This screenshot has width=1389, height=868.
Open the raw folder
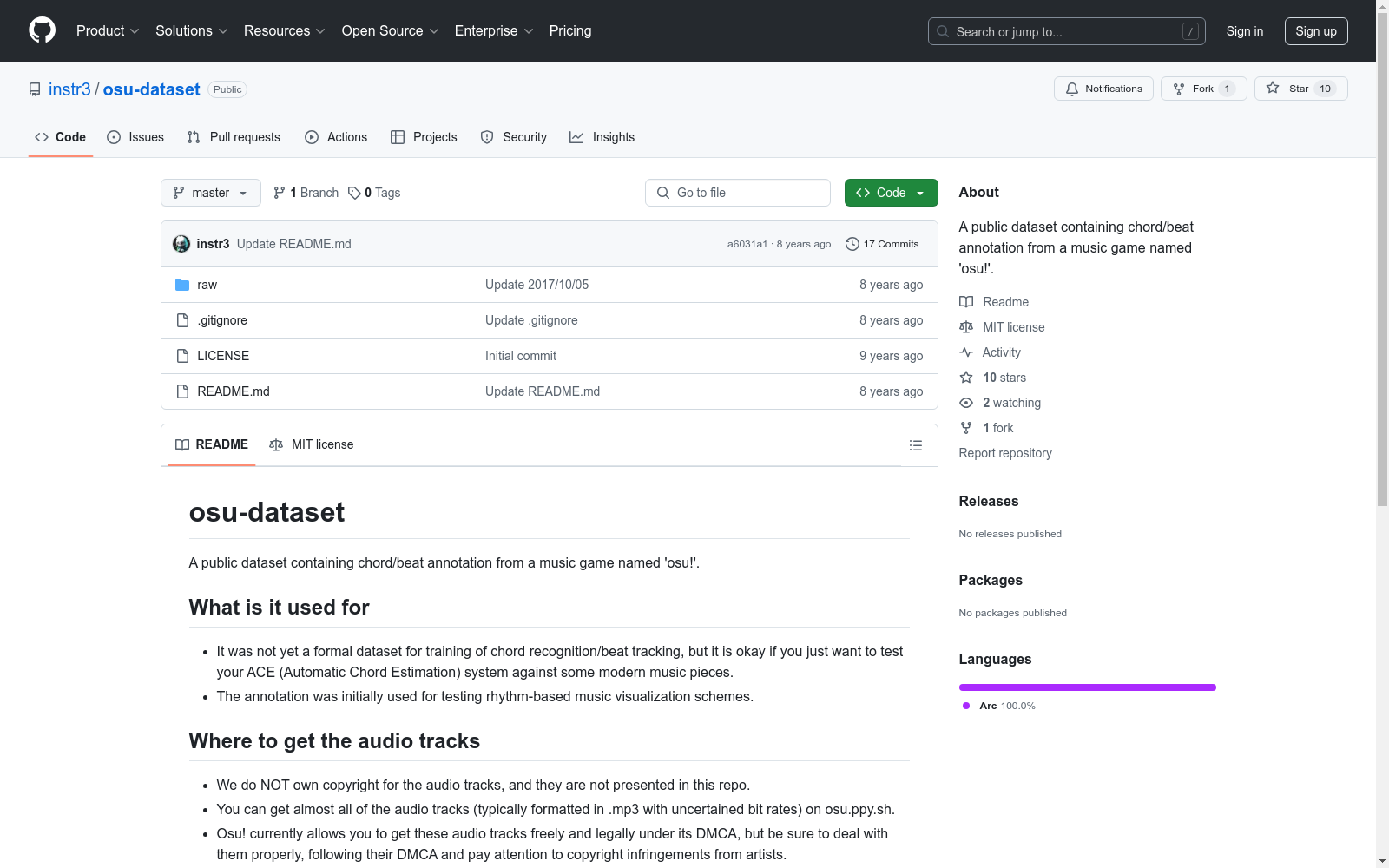207,285
